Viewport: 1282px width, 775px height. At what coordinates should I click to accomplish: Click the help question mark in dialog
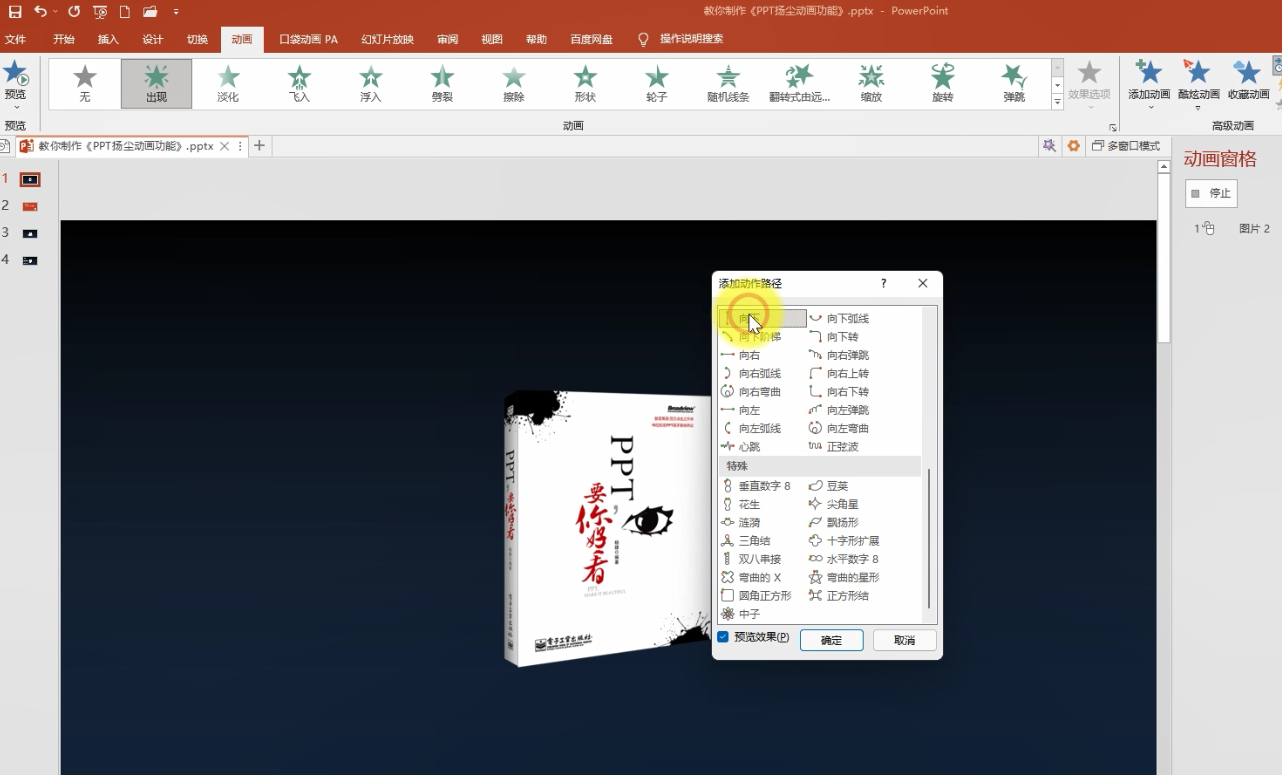(884, 284)
